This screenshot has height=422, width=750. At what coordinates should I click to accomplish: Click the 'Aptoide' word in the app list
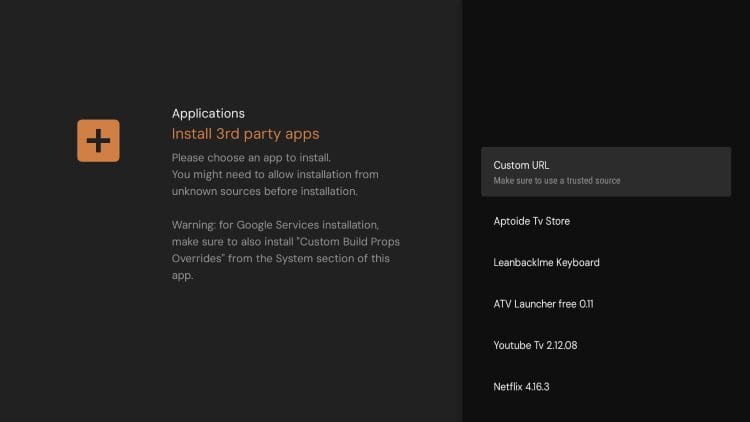tap(513, 221)
